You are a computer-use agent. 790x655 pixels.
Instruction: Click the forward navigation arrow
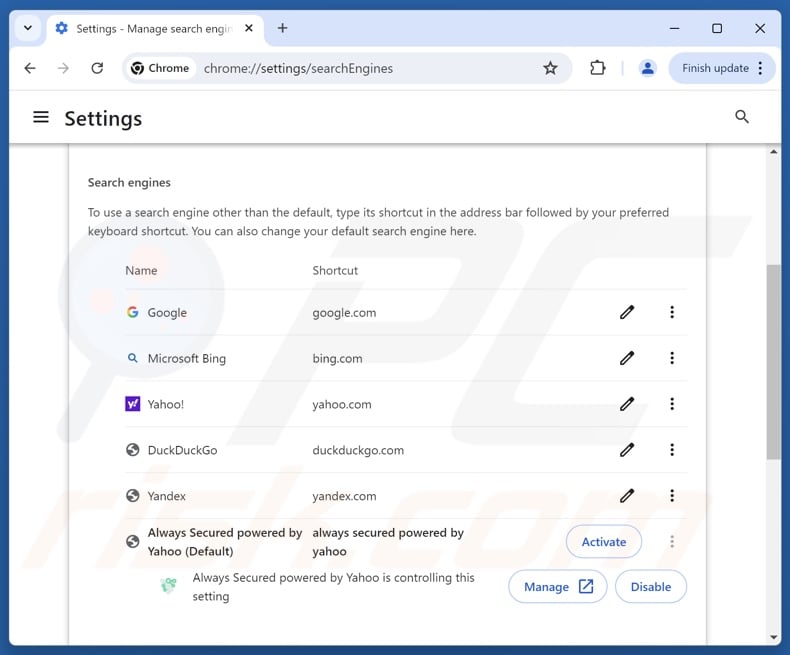tap(63, 68)
